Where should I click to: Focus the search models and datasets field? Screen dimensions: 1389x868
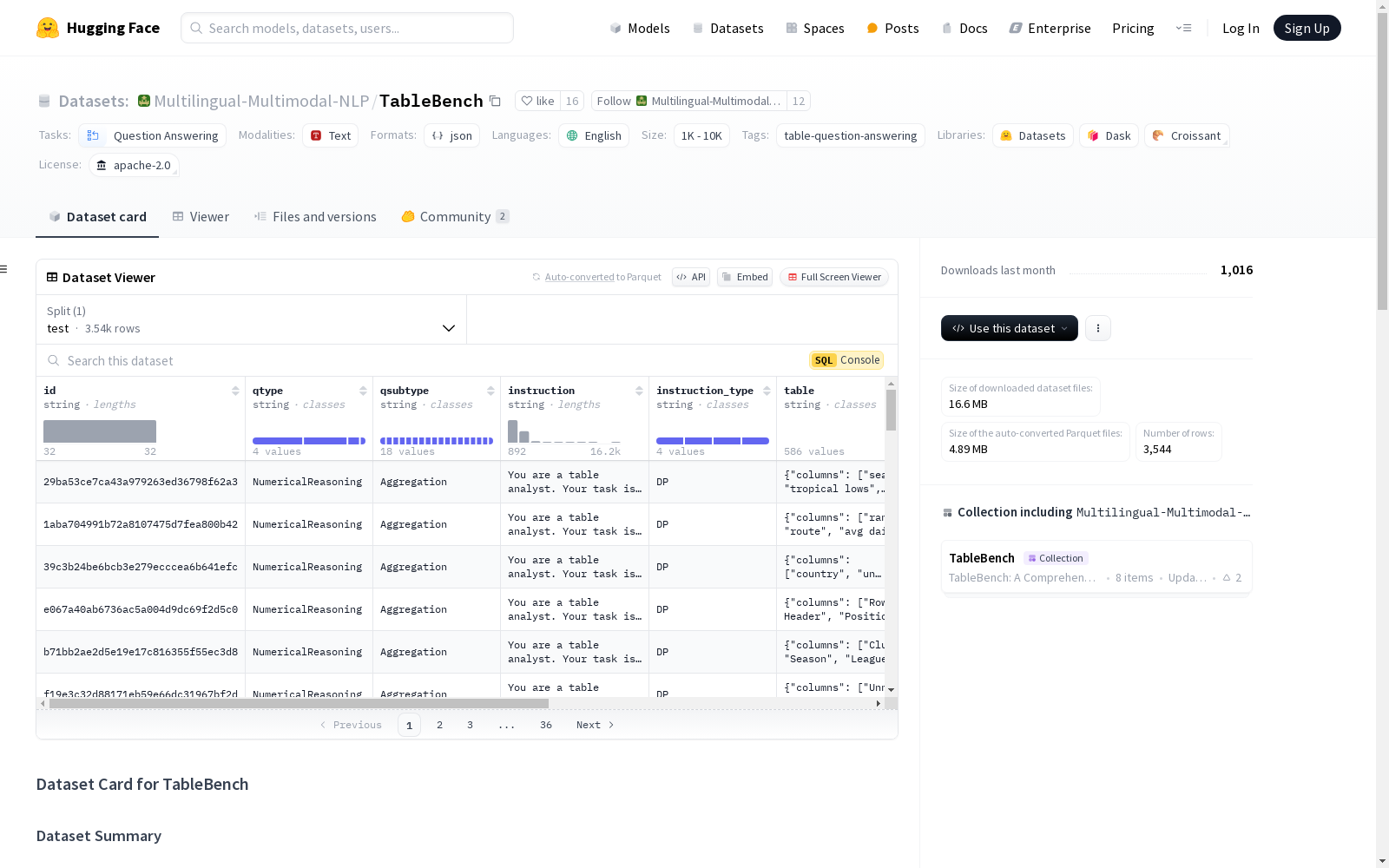pyautogui.click(x=347, y=28)
